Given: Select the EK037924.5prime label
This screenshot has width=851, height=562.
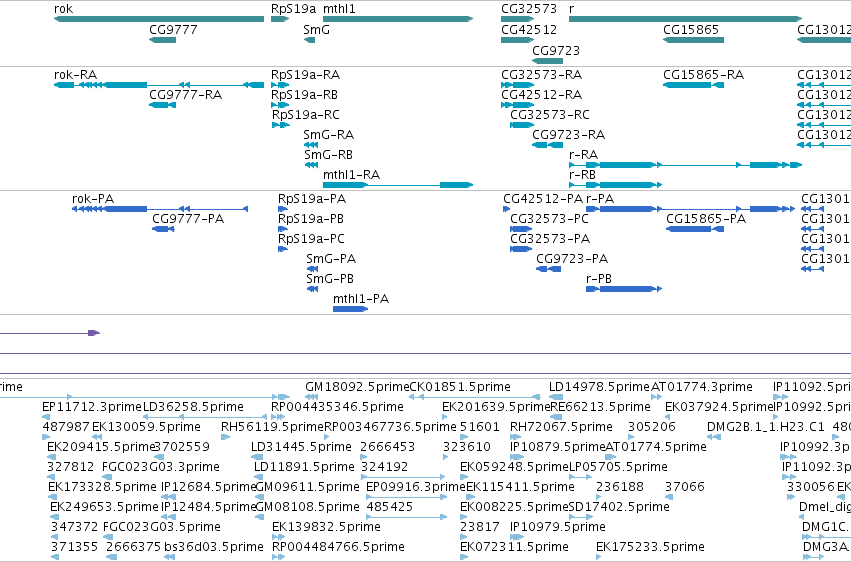Looking at the screenshot, I should pos(719,407).
